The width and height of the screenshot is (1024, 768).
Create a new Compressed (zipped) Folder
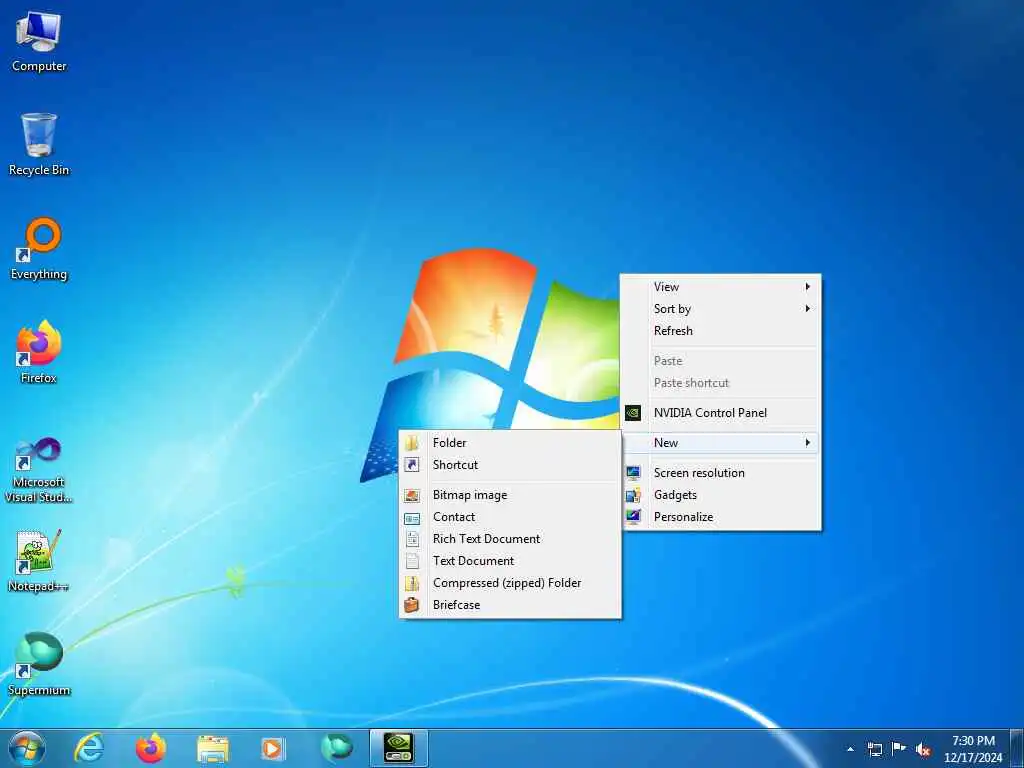click(x=510, y=583)
